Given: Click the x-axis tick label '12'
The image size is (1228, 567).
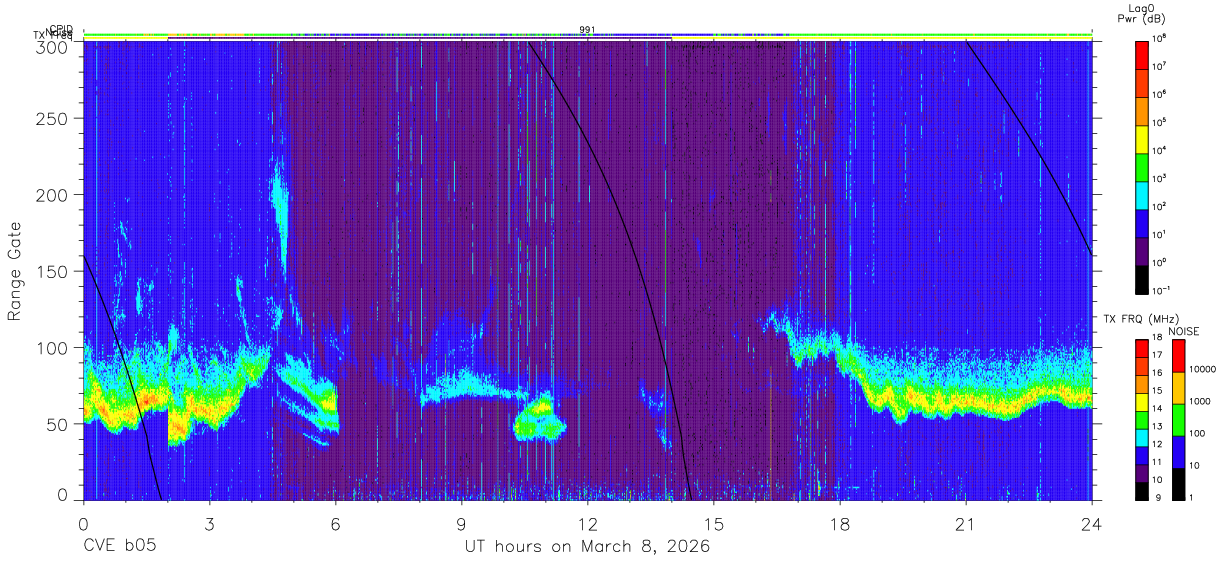Looking at the screenshot, I should (587, 523).
